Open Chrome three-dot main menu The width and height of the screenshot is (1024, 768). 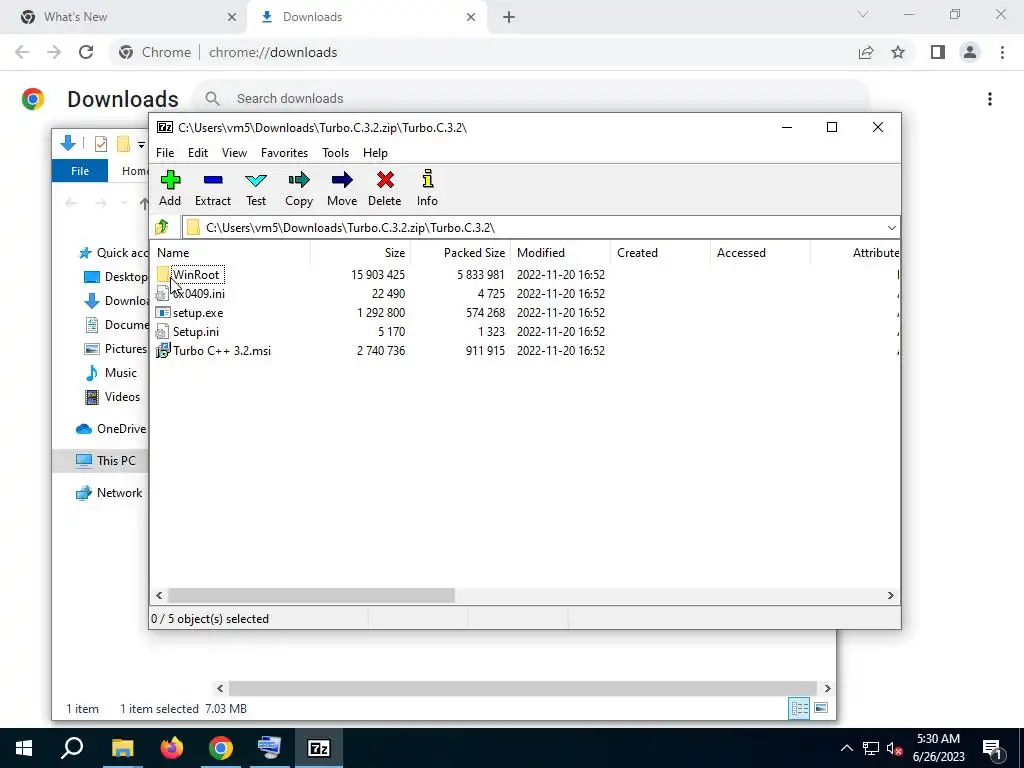pyautogui.click(x=1002, y=52)
